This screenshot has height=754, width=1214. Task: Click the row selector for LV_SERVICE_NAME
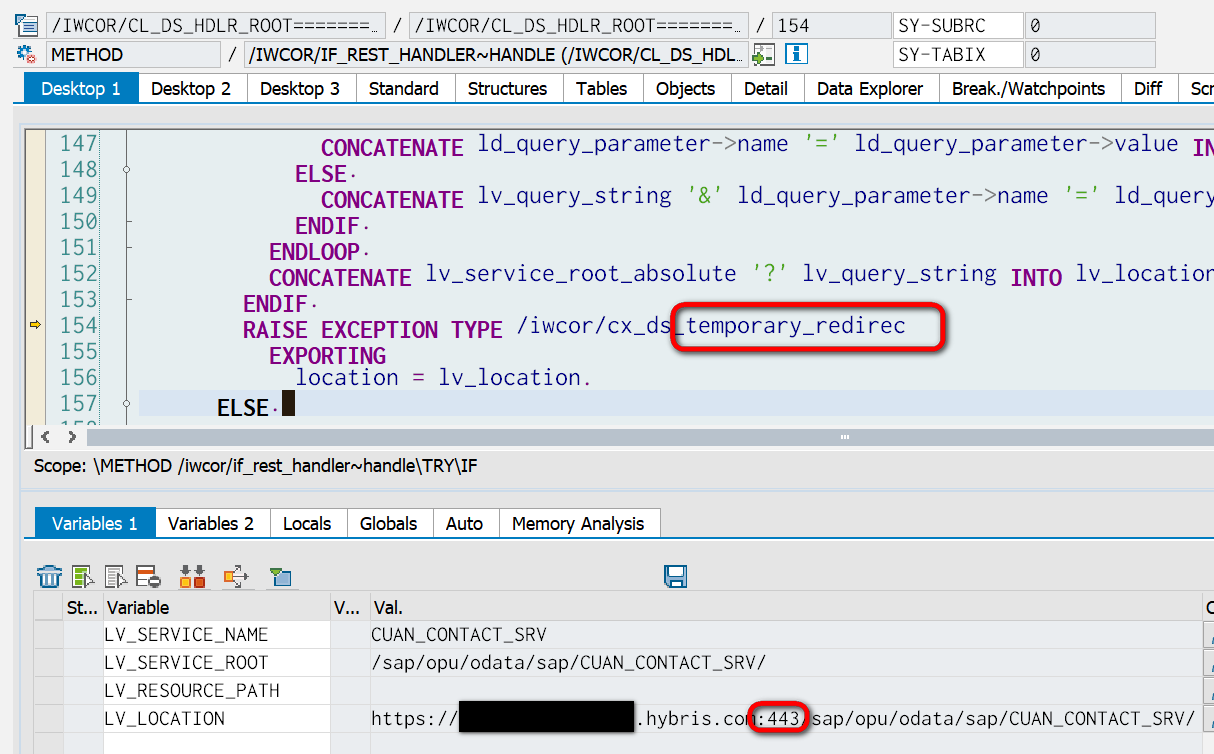pos(49,634)
